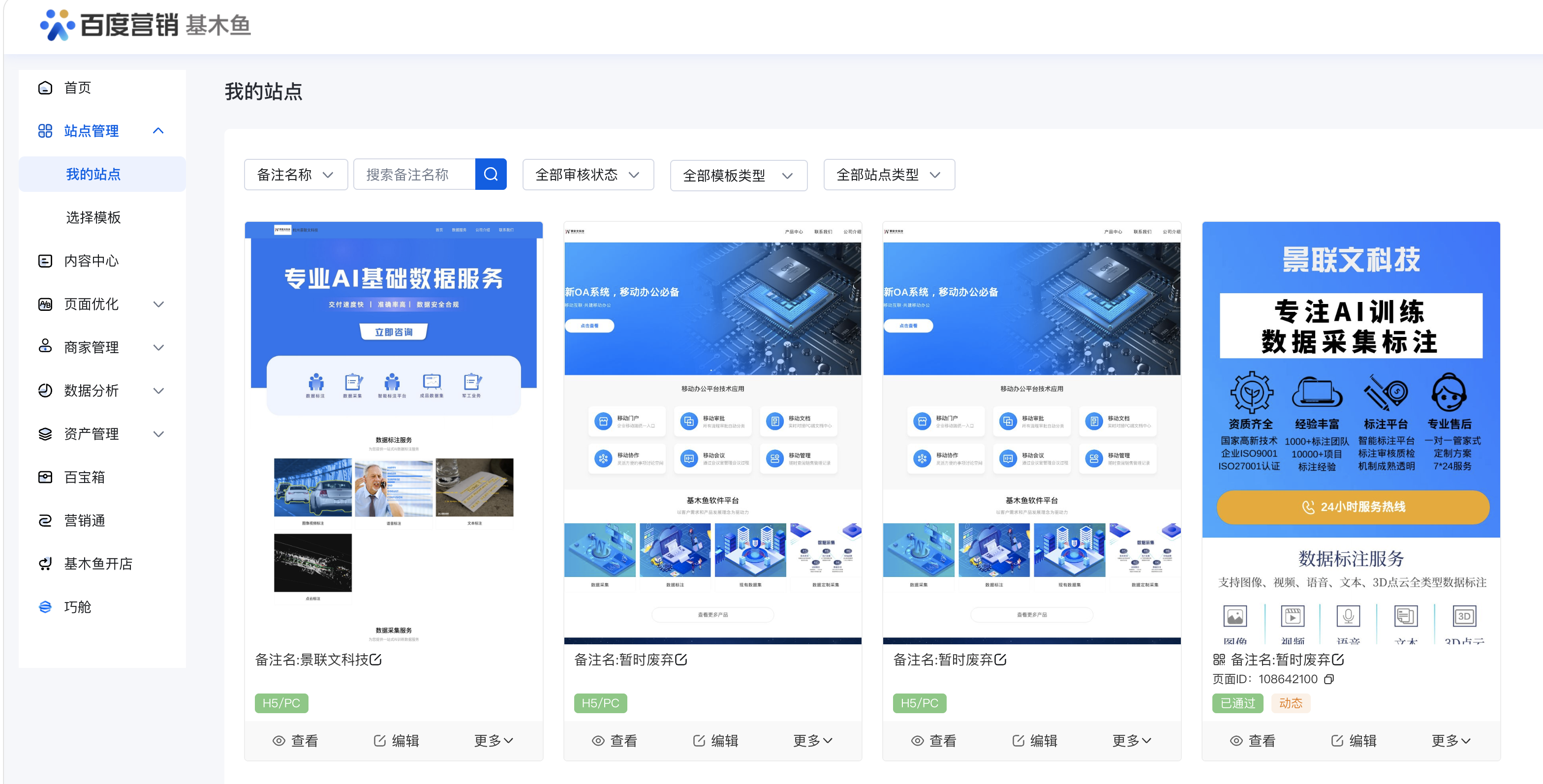Click the eye icon on 景联文科技 card
This screenshot has width=1543, height=784.
click(x=278, y=741)
